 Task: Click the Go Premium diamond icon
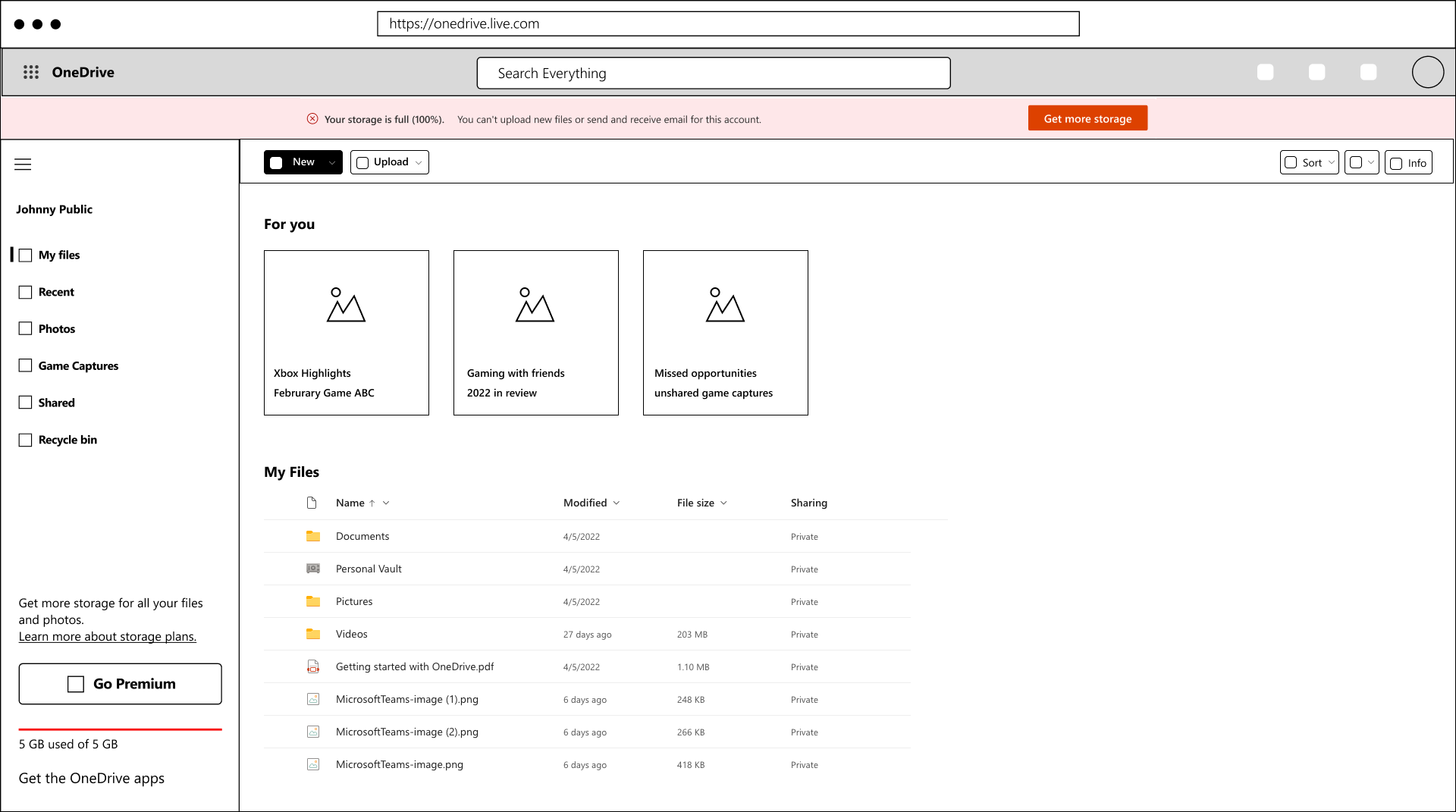point(76,684)
